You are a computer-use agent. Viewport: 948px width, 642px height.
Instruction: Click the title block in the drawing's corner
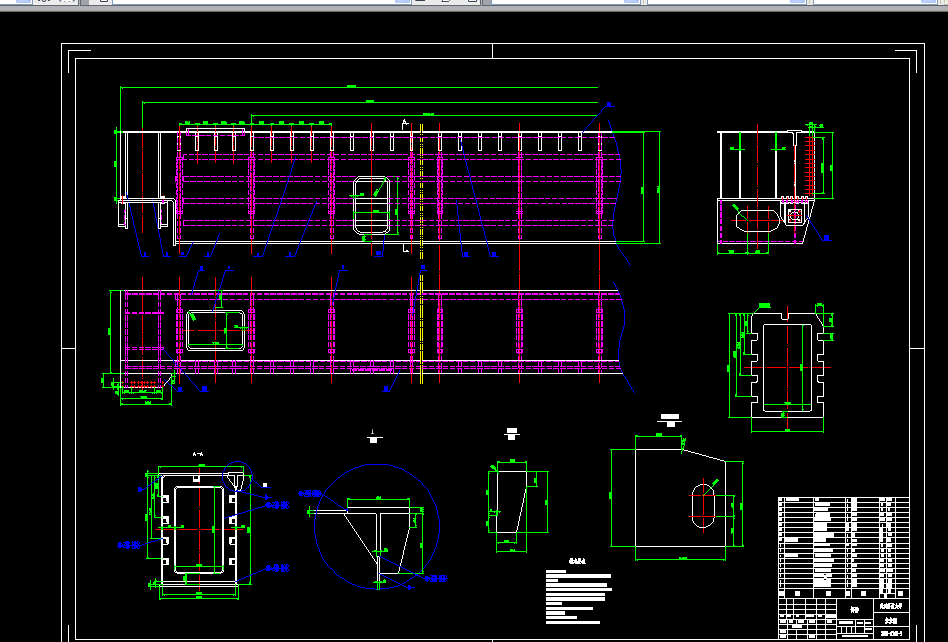coord(843,618)
